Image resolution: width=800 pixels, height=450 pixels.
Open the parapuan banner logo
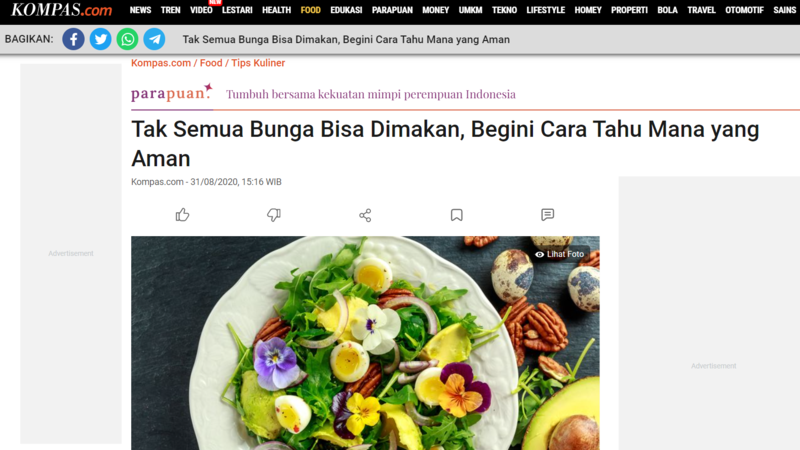point(172,93)
